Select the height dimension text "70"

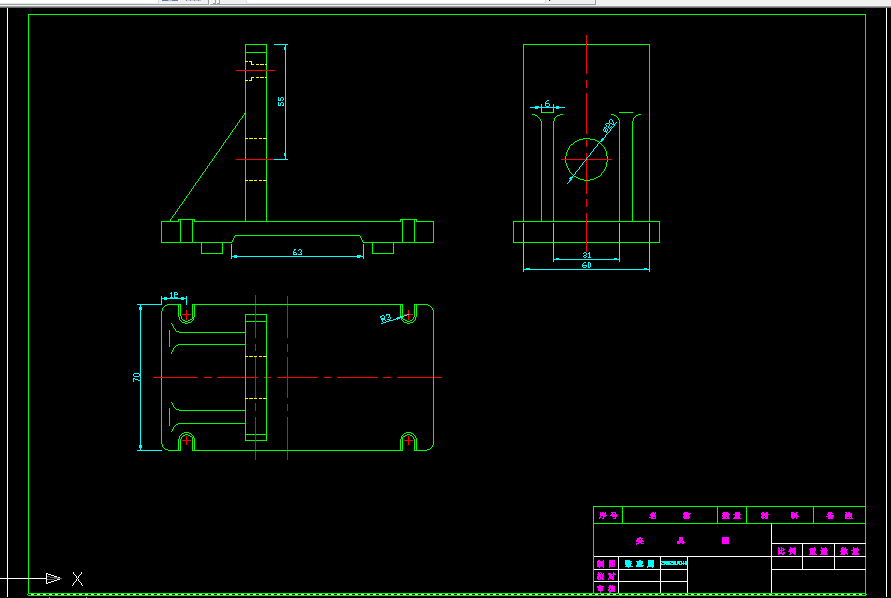point(136,377)
